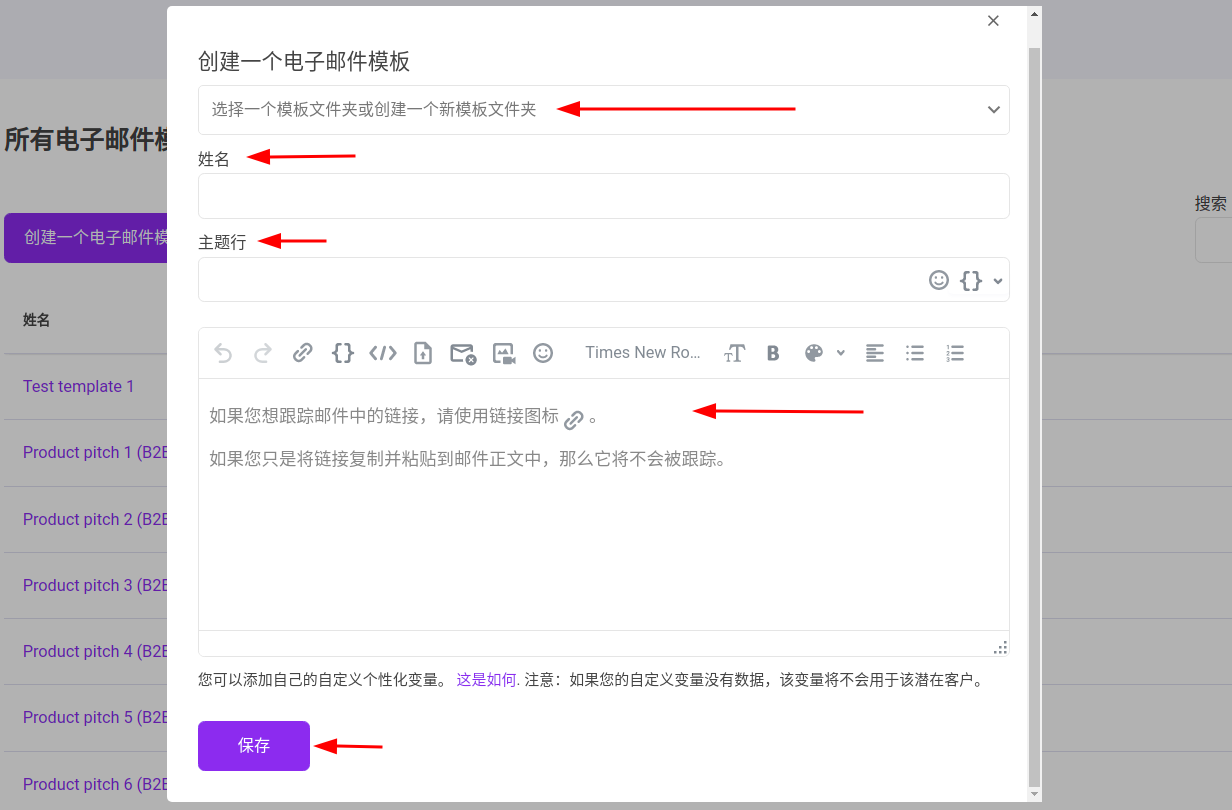This screenshot has height=810, width=1232.
Task: Insert an image or video icon
Action: (503, 353)
